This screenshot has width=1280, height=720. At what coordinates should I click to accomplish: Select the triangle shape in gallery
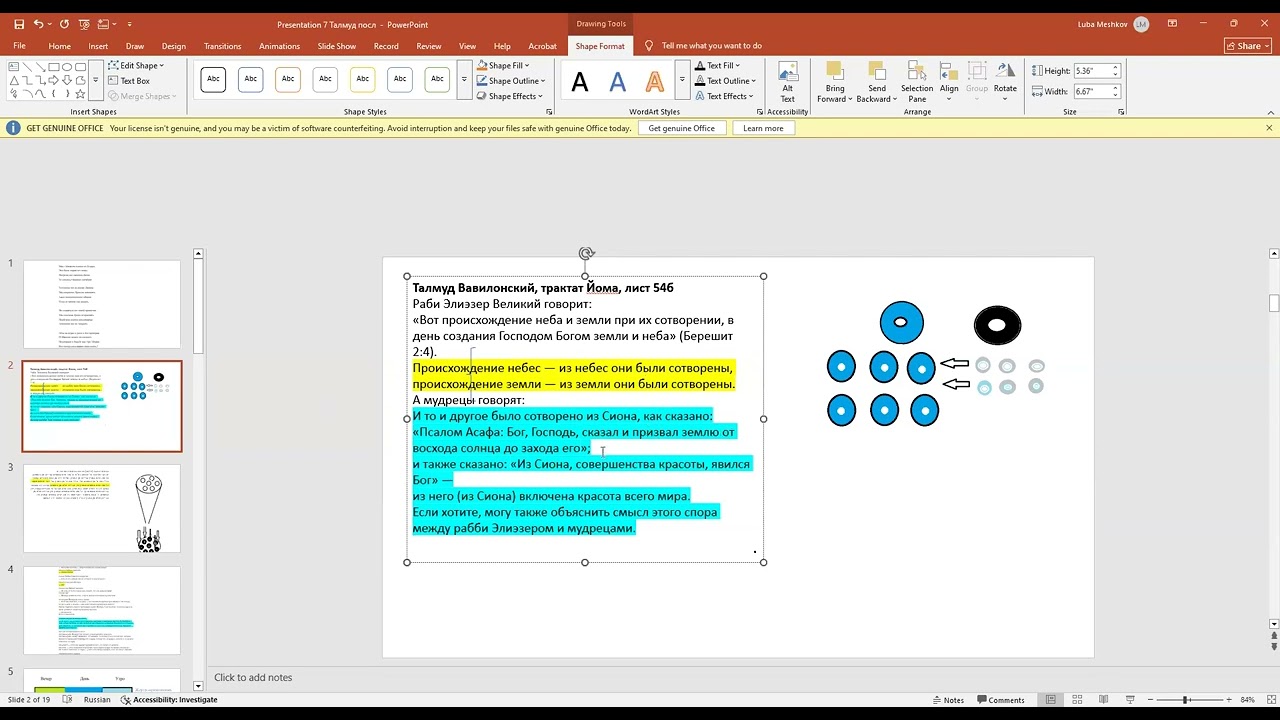point(14,80)
